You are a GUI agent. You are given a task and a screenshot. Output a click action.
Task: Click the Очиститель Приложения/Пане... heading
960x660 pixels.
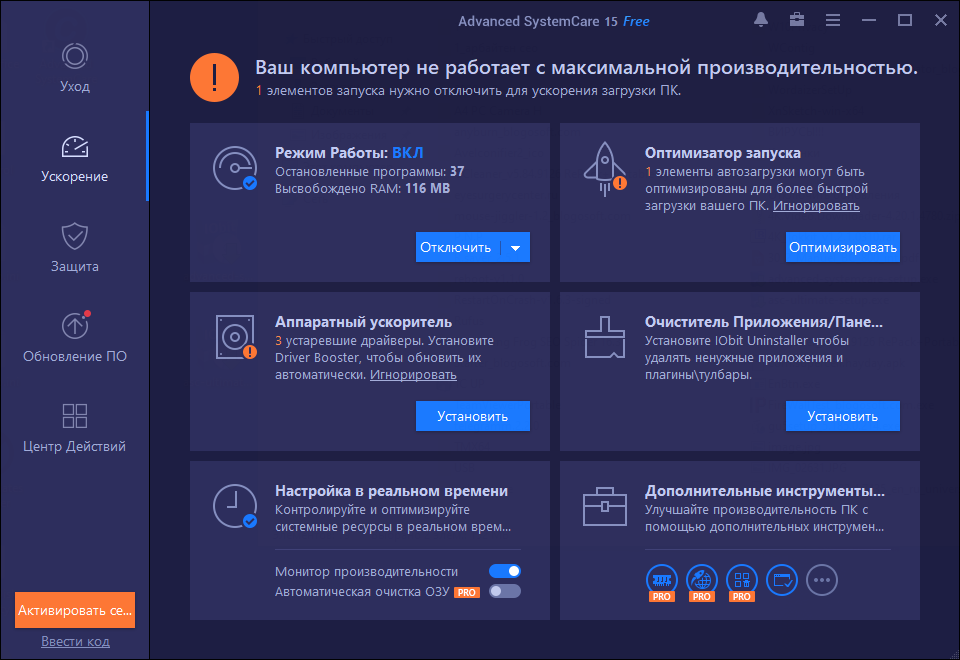[763, 321]
